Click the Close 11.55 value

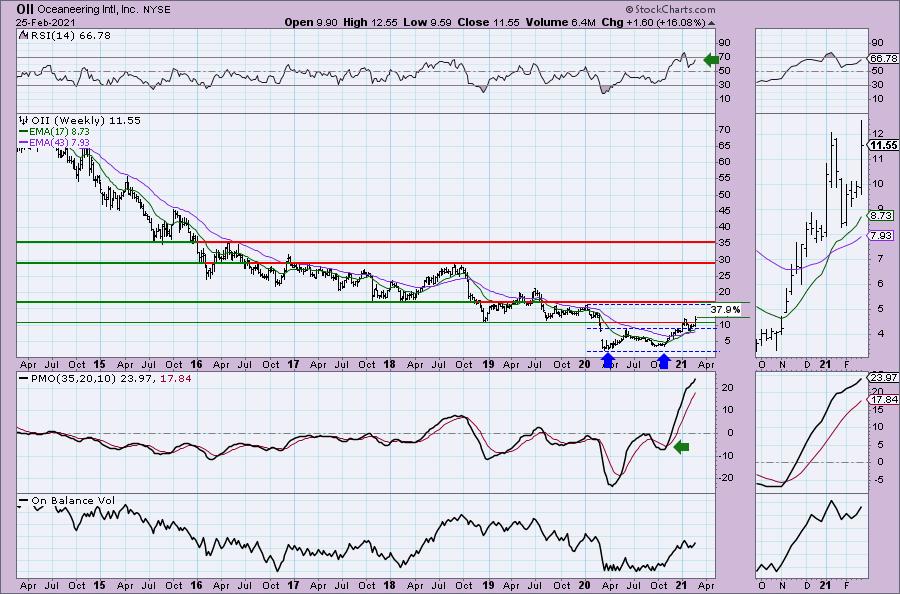pyautogui.click(x=488, y=22)
